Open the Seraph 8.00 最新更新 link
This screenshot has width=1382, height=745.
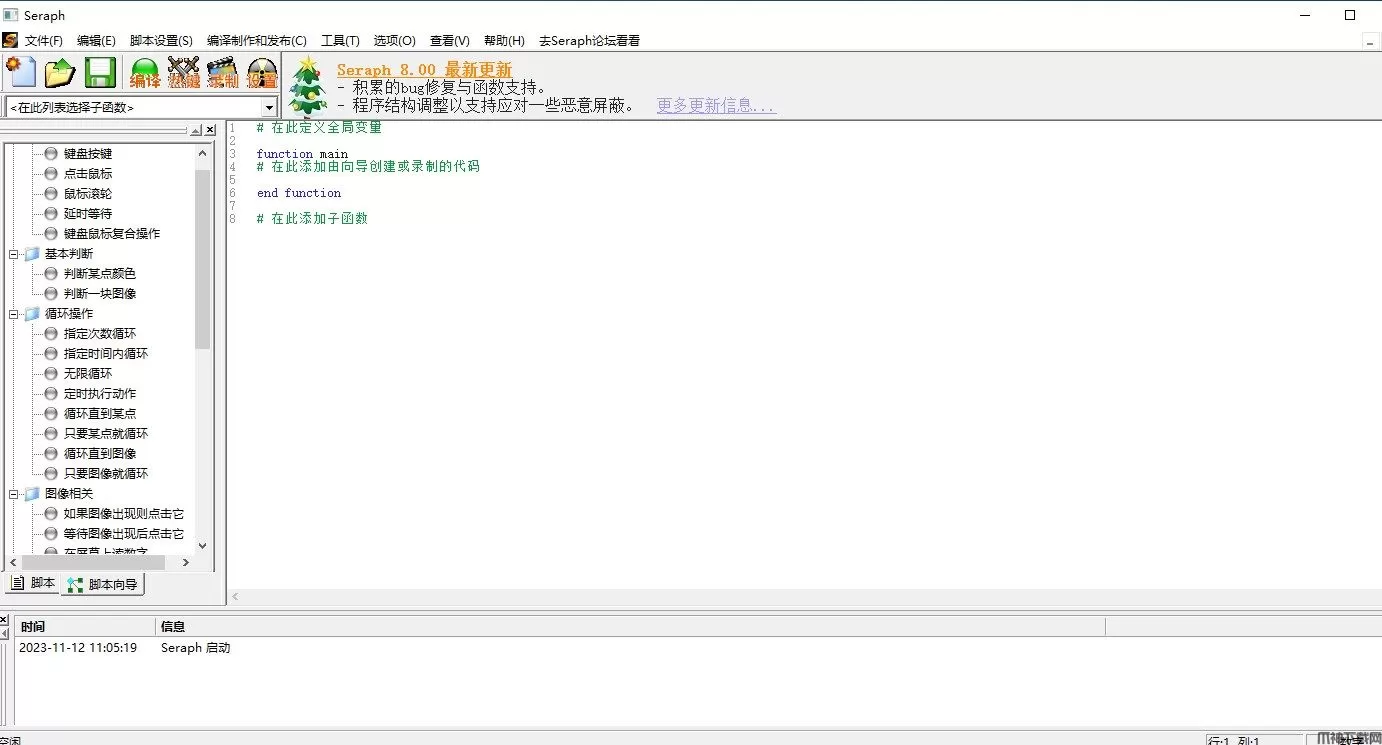[x=424, y=70]
